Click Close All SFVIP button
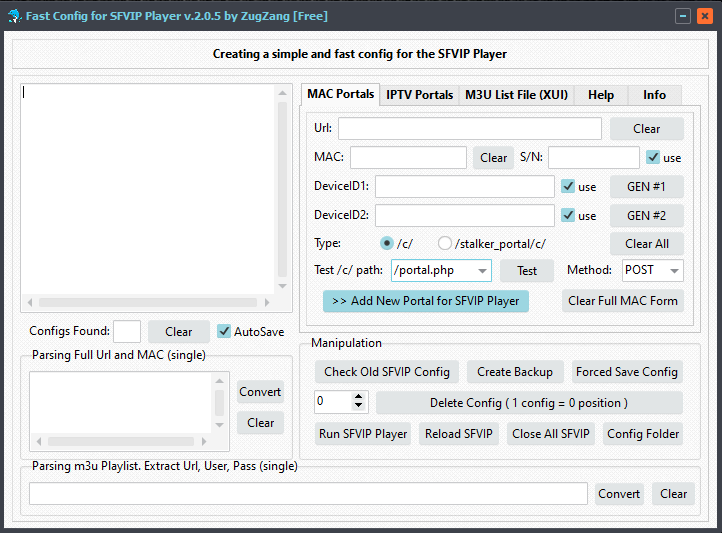Viewport: 722px width, 533px height. pyautogui.click(x=551, y=434)
